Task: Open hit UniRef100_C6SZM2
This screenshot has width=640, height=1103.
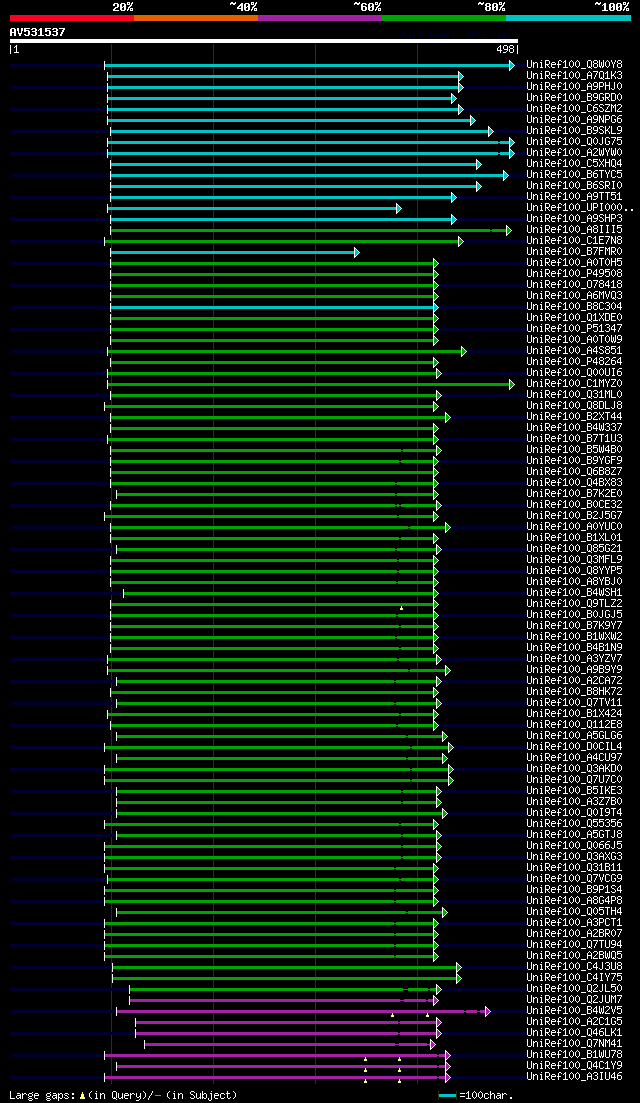Action: tap(574, 109)
